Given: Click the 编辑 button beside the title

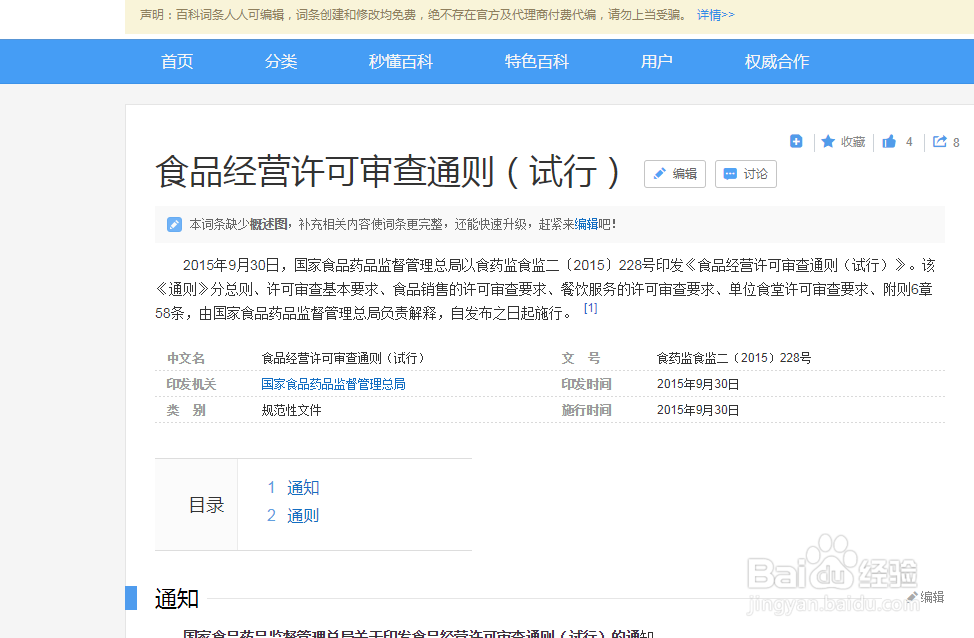Looking at the screenshot, I should click(675, 174).
